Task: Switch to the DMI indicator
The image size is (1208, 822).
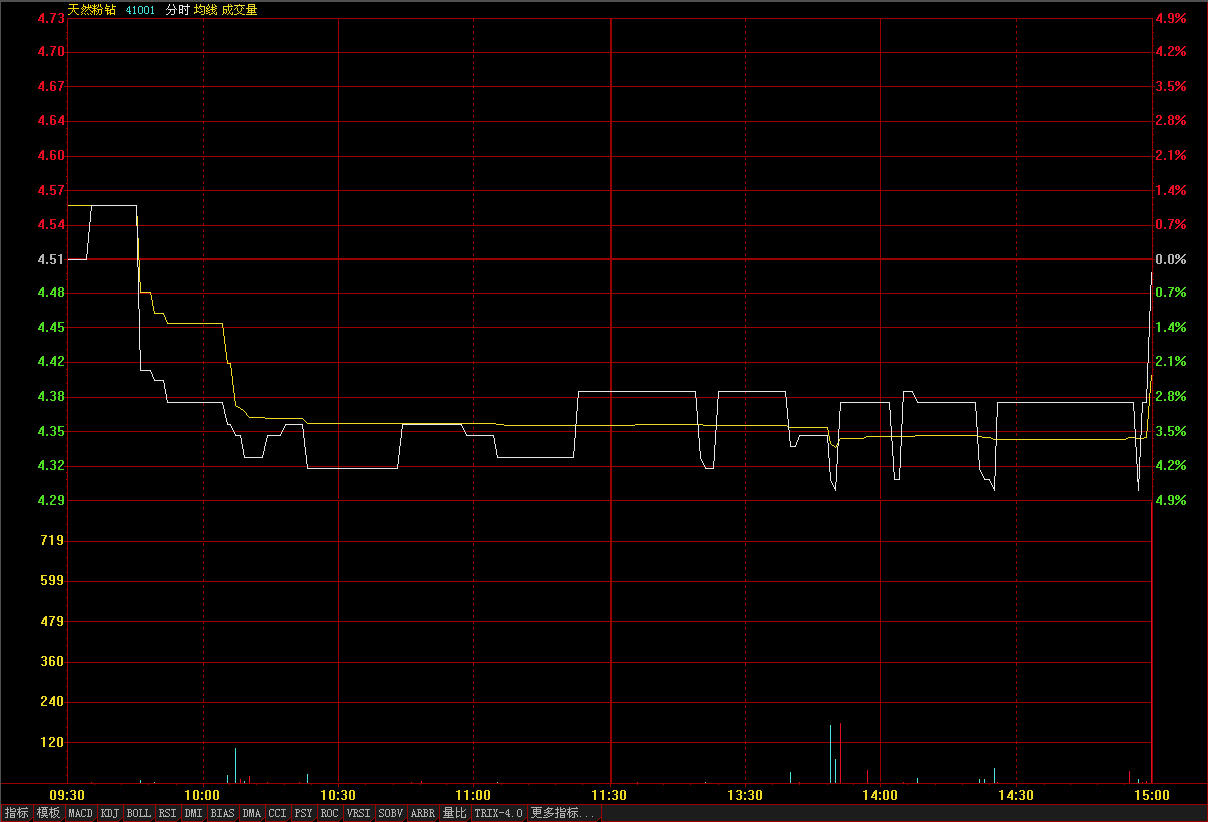Action: point(194,813)
